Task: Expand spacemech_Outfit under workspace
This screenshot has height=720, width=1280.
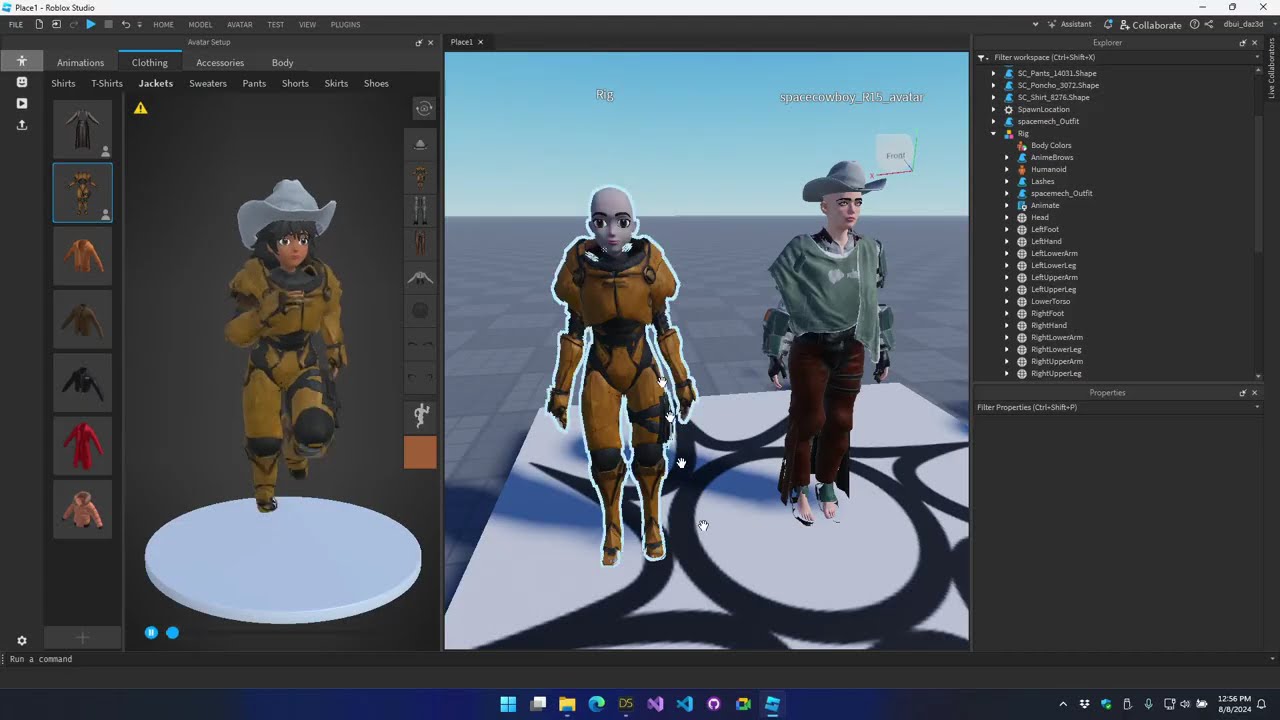Action: (993, 121)
